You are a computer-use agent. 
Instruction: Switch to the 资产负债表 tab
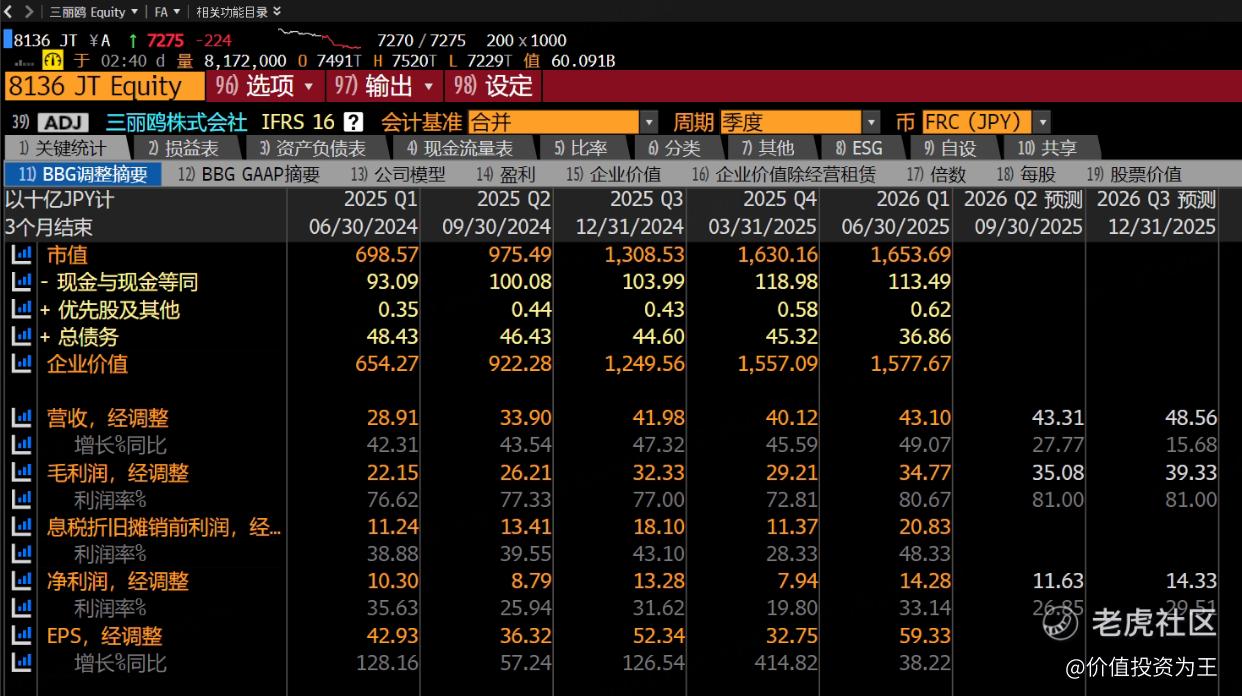click(x=312, y=148)
